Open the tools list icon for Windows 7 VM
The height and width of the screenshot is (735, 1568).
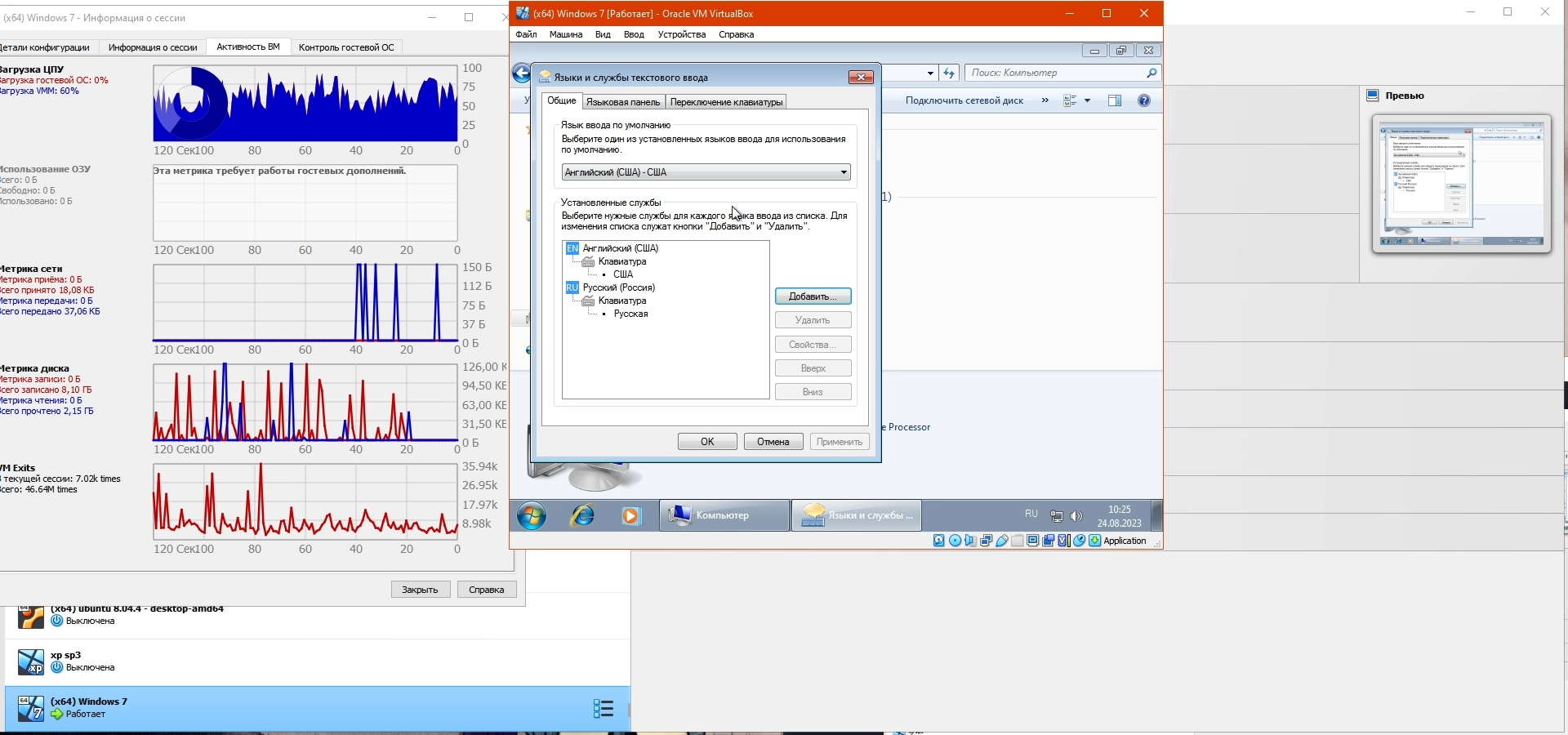point(603,708)
